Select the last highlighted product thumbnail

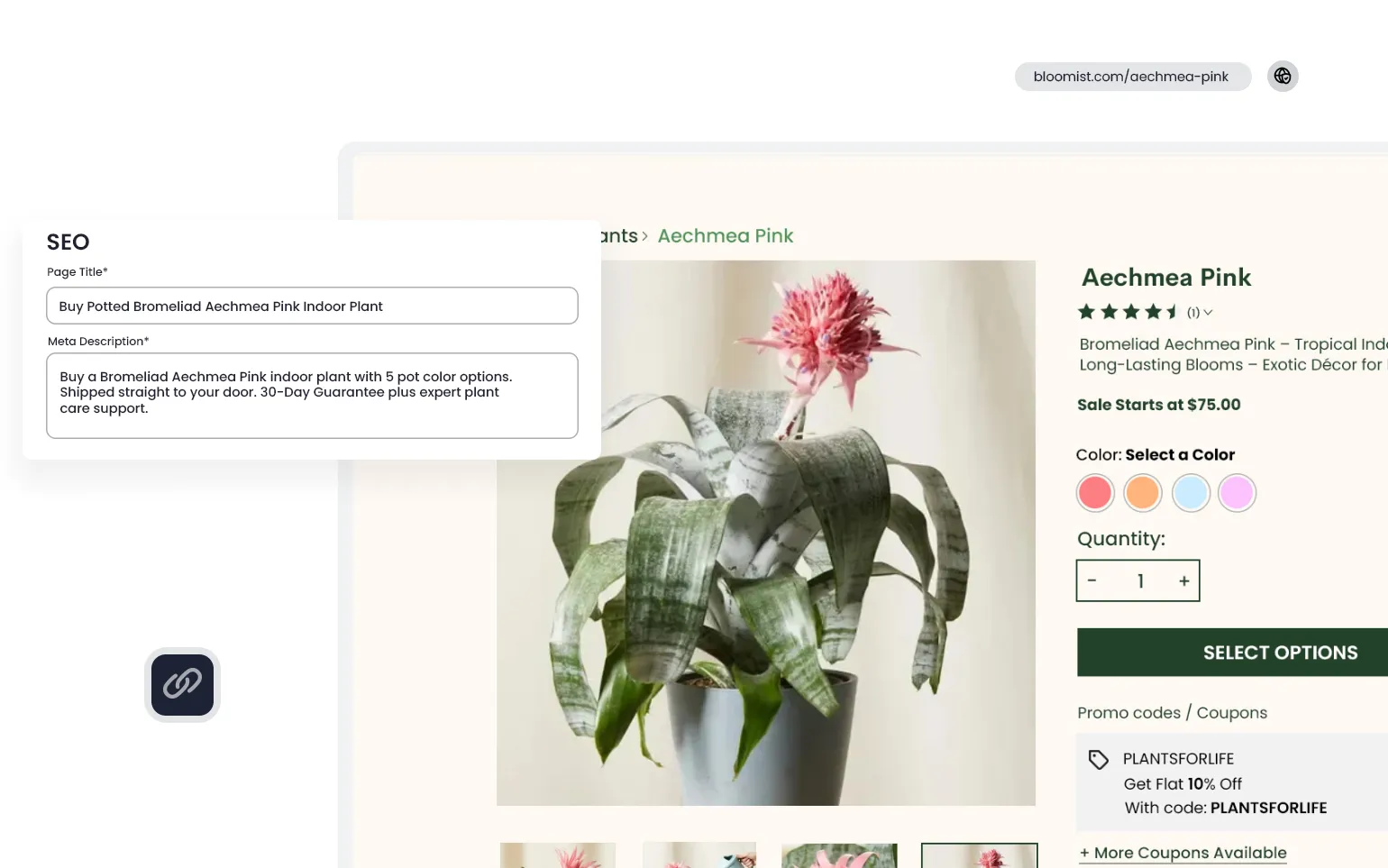[x=979, y=855]
